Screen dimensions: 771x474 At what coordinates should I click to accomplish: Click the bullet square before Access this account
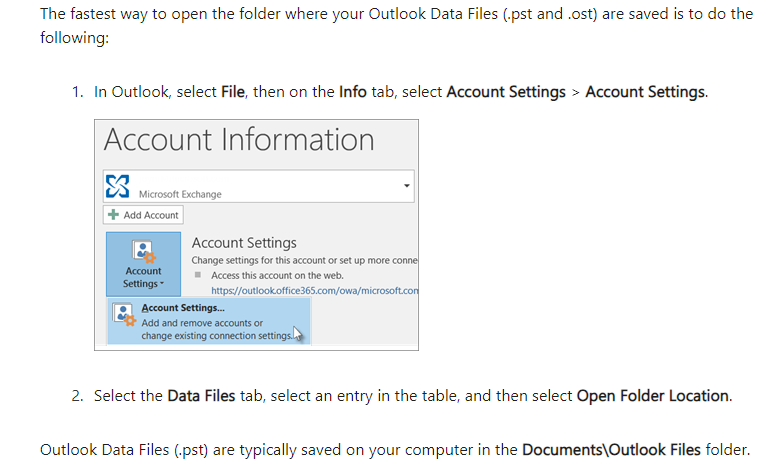[198, 275]
